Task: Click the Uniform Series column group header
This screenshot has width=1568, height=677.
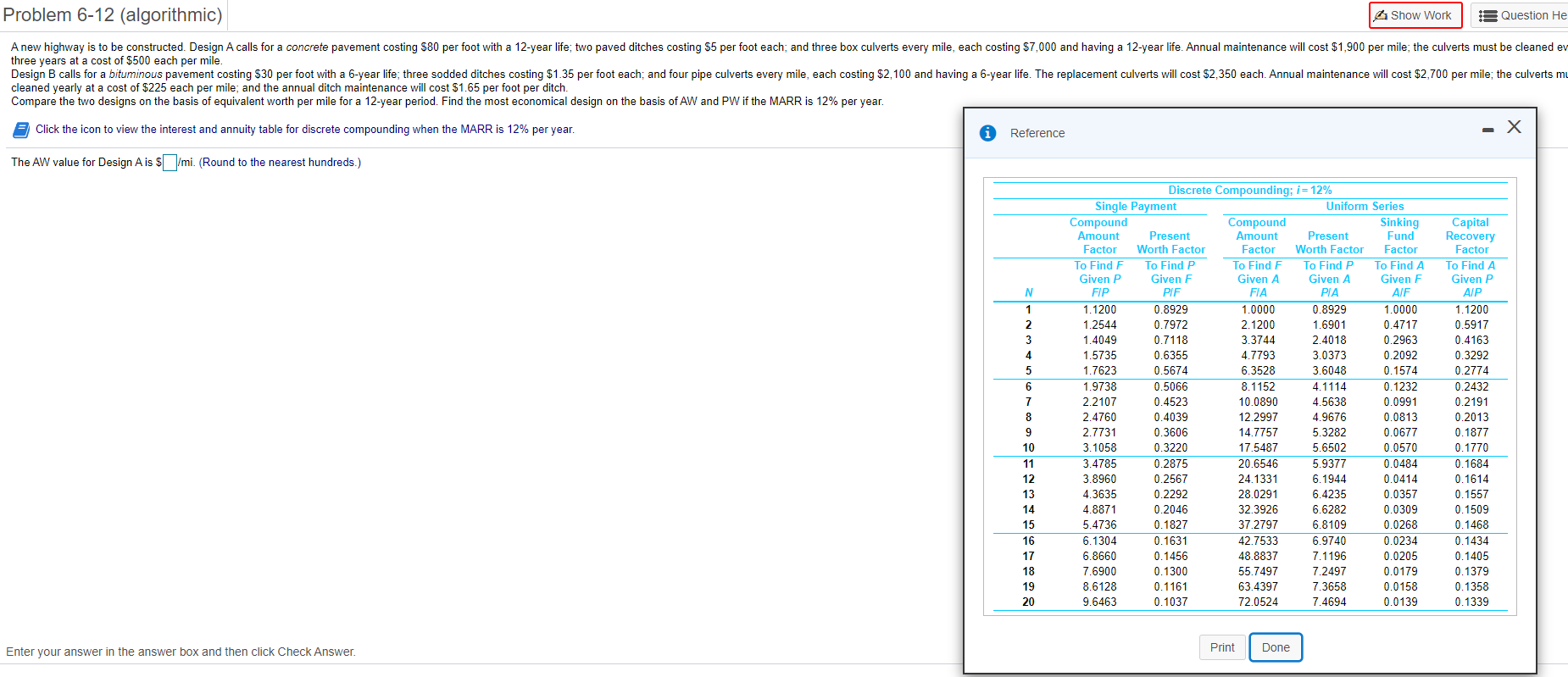Action: [x=1365, y=206]
